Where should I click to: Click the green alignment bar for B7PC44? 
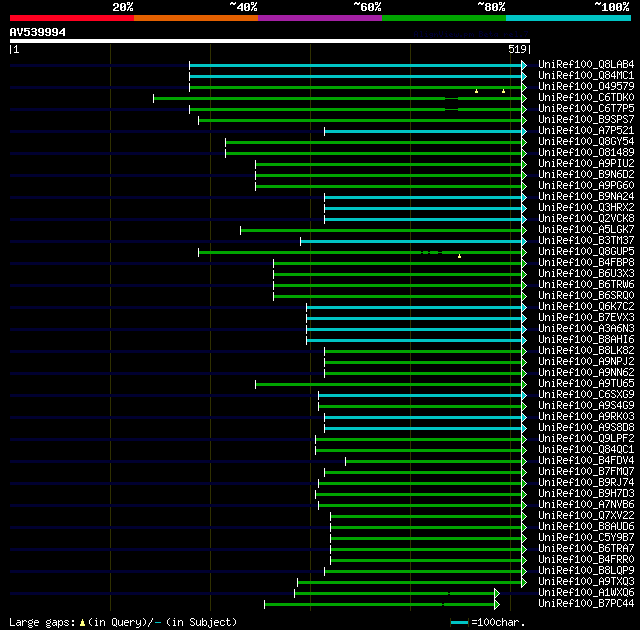coord(380,604)
